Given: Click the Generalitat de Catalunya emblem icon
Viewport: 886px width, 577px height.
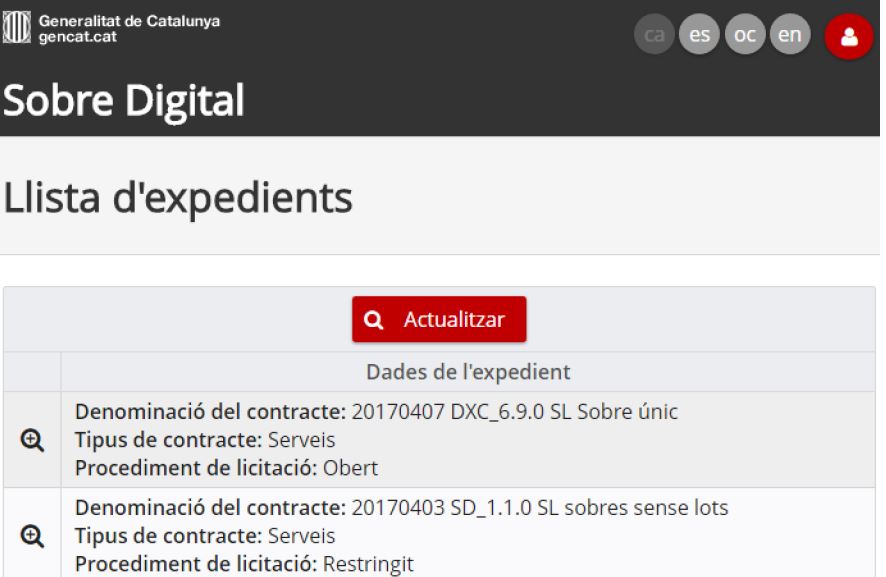Looking at the screenshot, I should coord(17,28).
